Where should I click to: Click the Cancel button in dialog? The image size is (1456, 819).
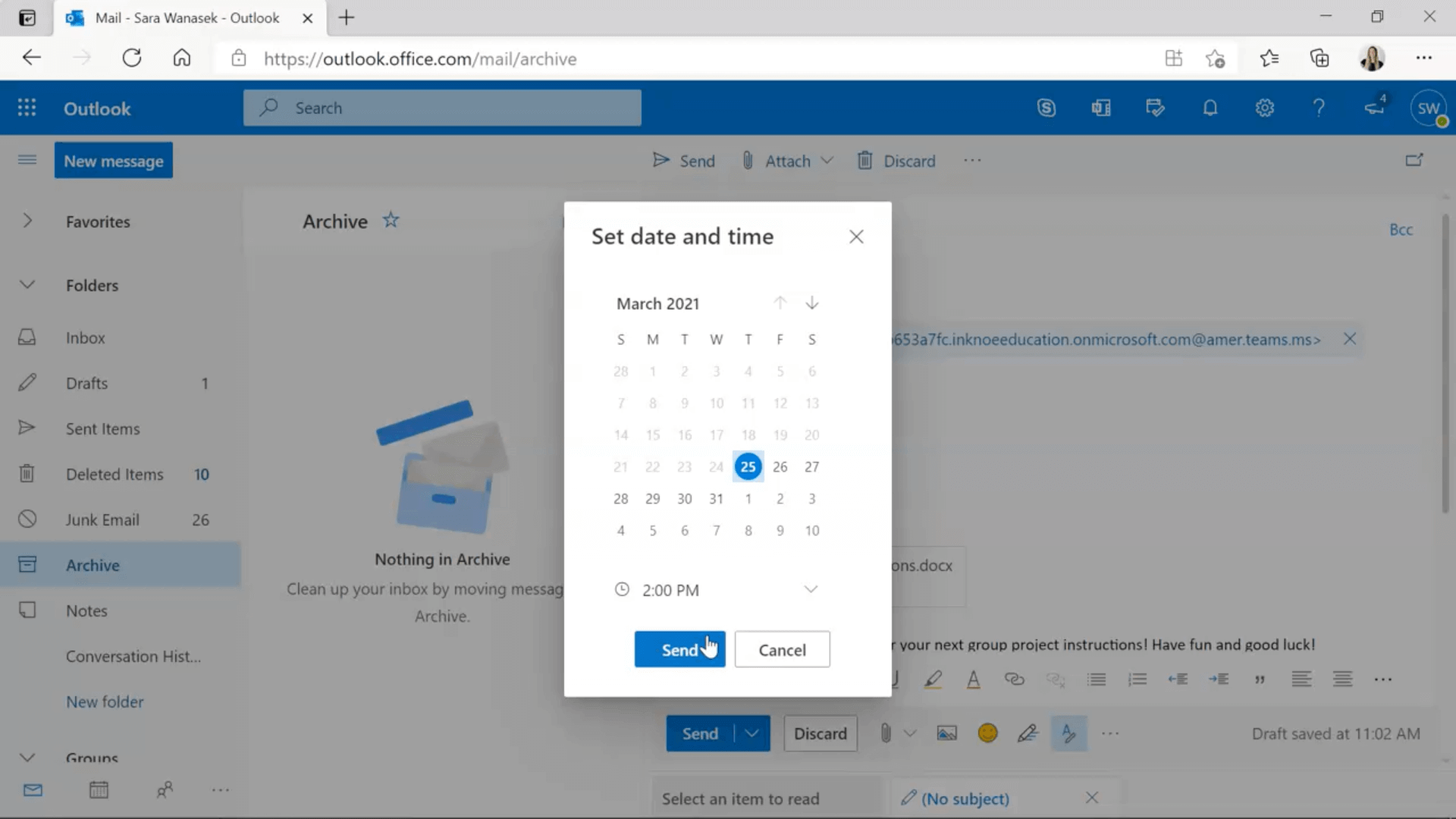pos(783,649)
